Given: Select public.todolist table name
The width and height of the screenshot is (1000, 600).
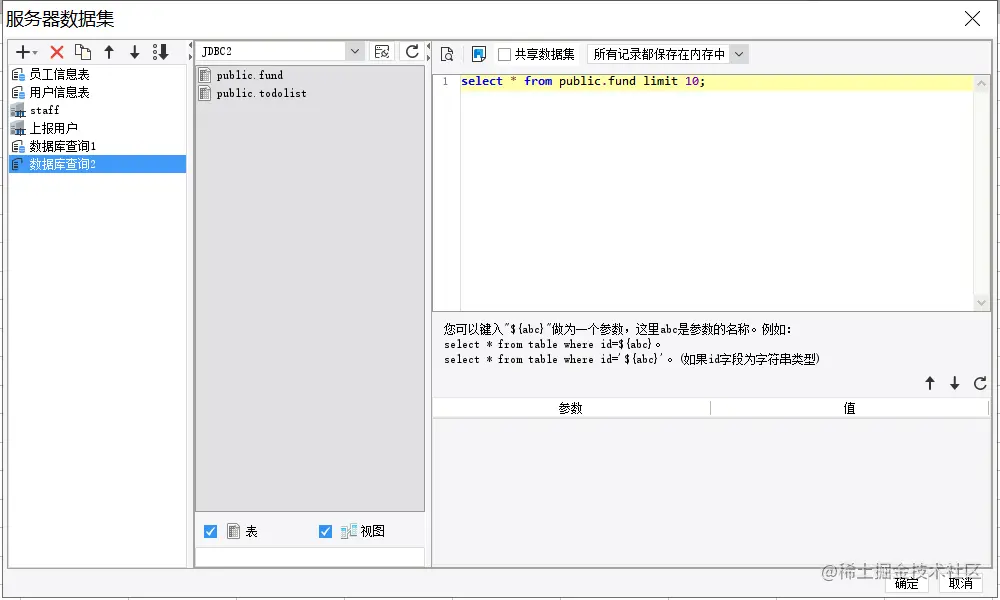Looking at the screenshot, I should (261, 93).
